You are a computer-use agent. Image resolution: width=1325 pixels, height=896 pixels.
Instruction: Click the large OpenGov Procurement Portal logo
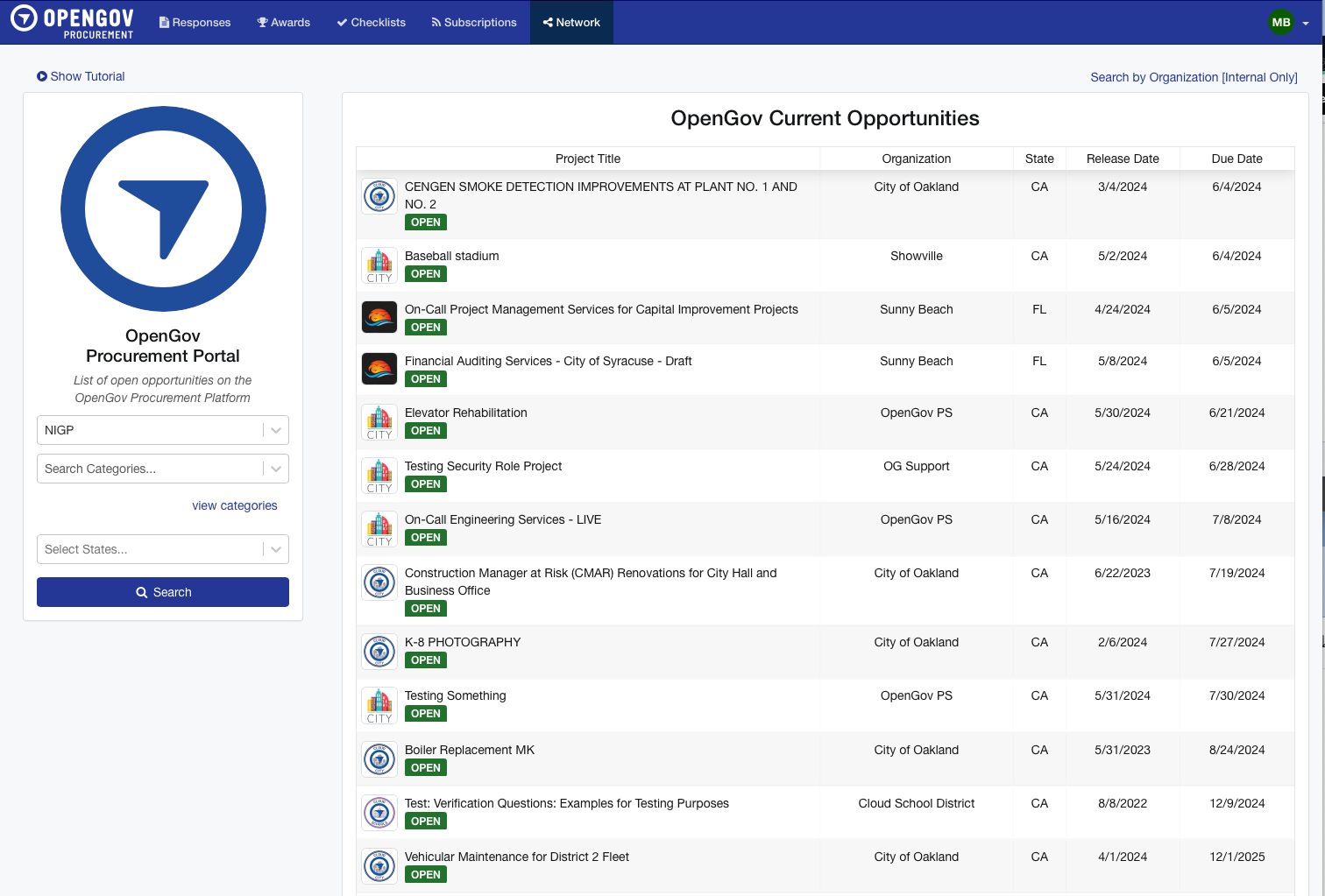[163, 208]
